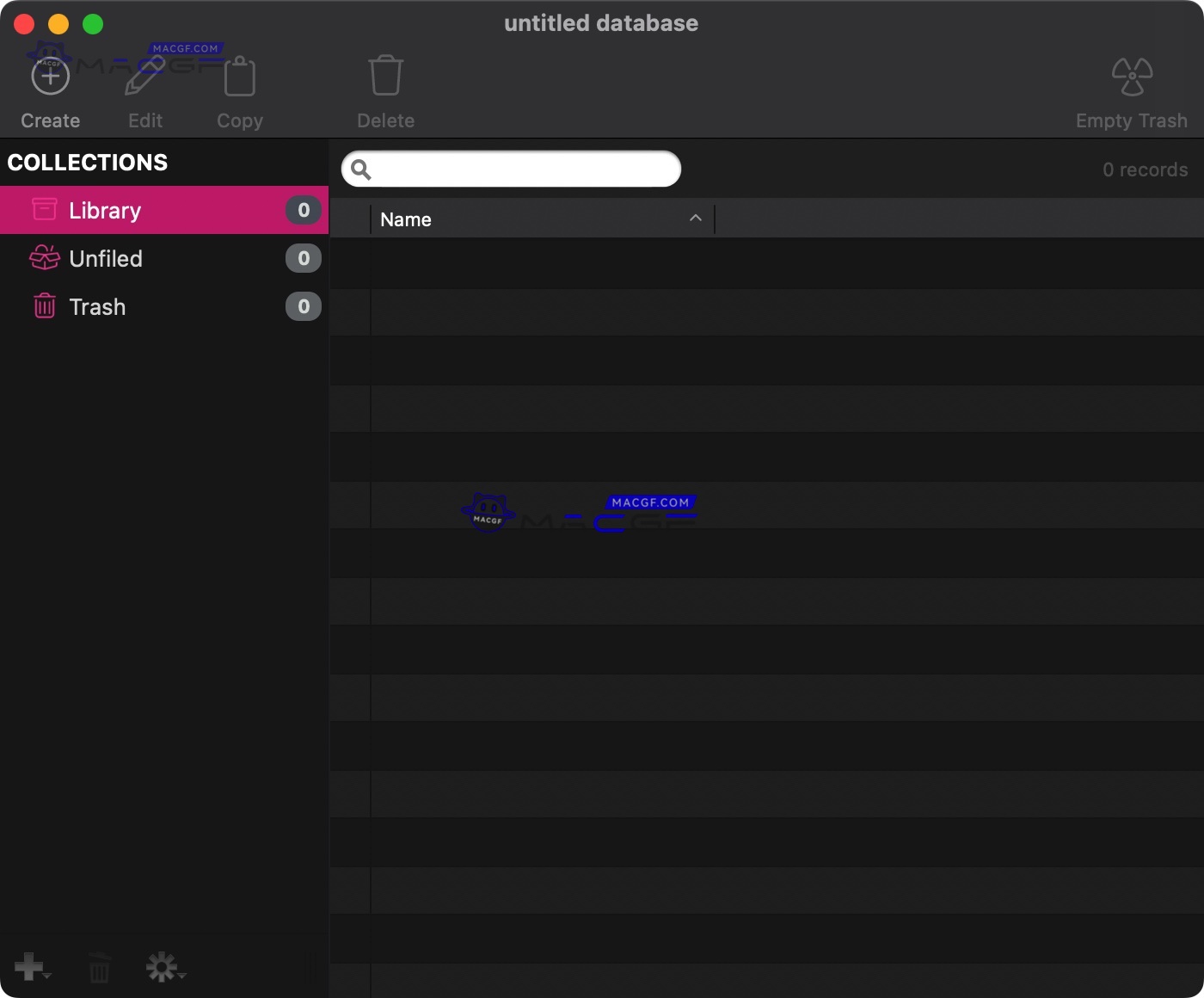Click the Create record icon
The width and height of the screenshot is (1204, 998).
click(x=50, y=75)
